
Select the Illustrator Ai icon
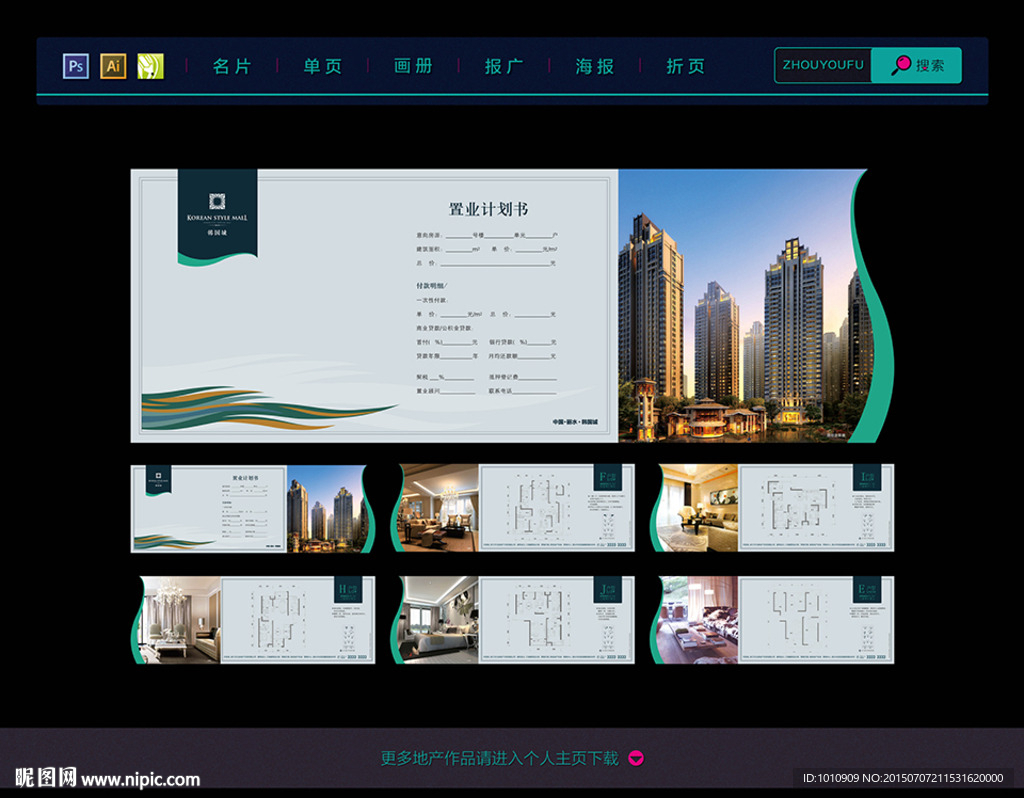click(113, 65)
